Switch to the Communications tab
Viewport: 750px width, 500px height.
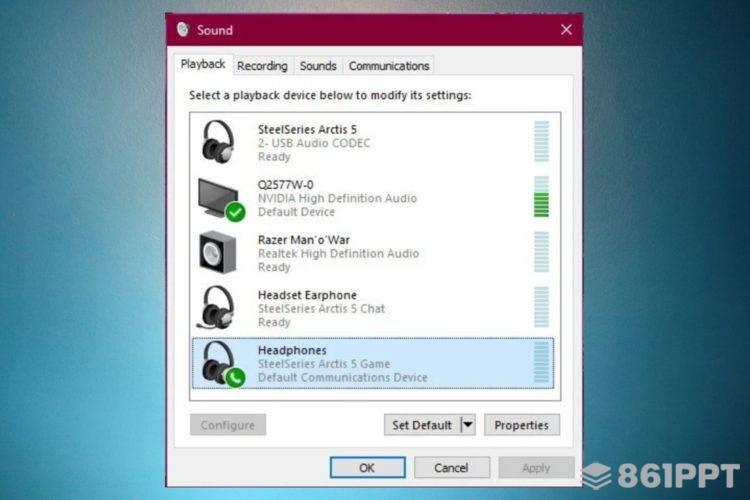point(389,66)
